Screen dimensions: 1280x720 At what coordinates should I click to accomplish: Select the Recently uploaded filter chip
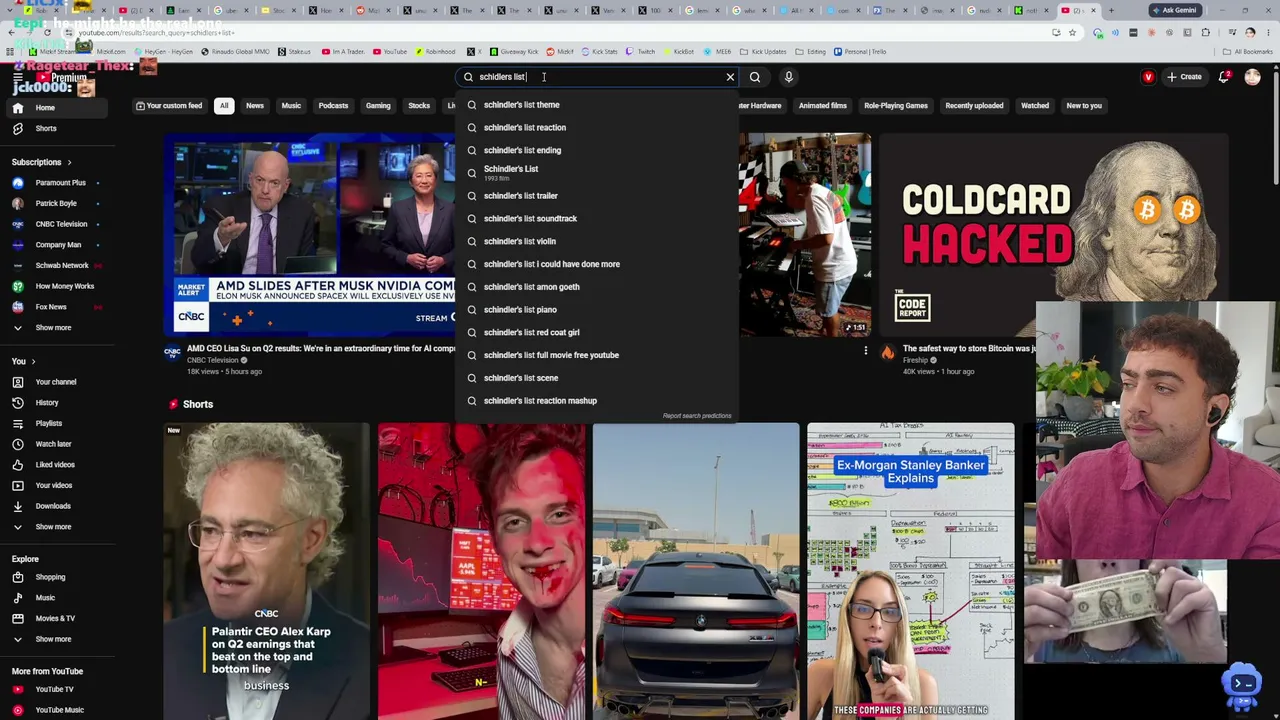tap(974, 106)
